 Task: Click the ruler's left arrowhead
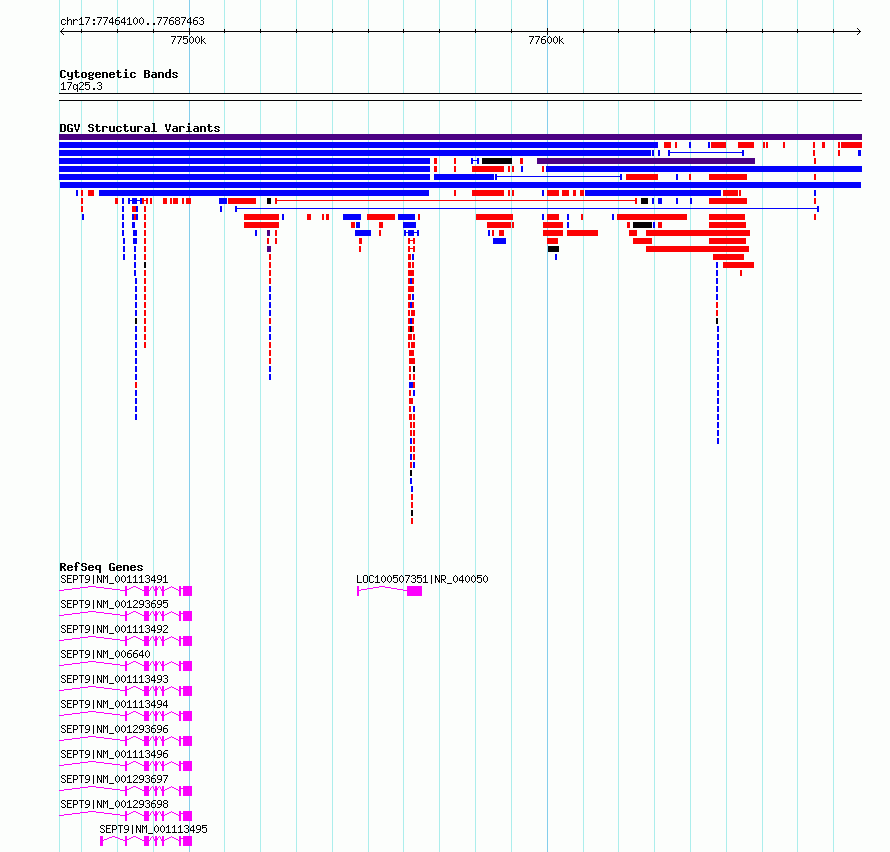pos(62,31)
